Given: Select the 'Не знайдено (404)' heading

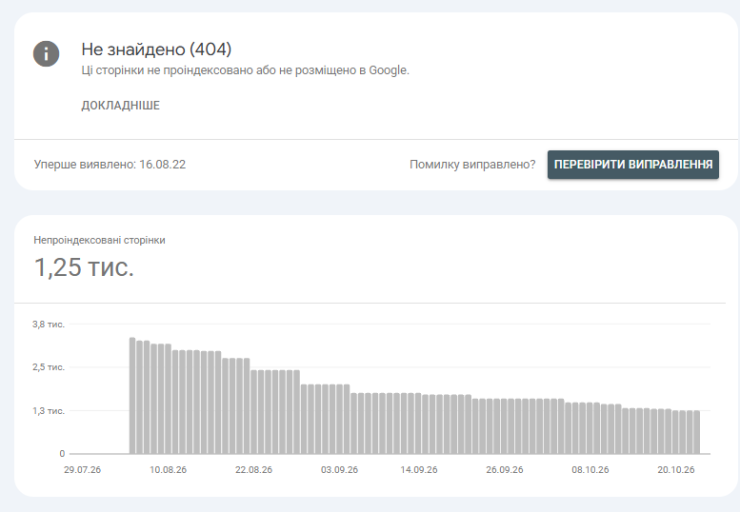Looking at the screenshot, I should (156, 49).
